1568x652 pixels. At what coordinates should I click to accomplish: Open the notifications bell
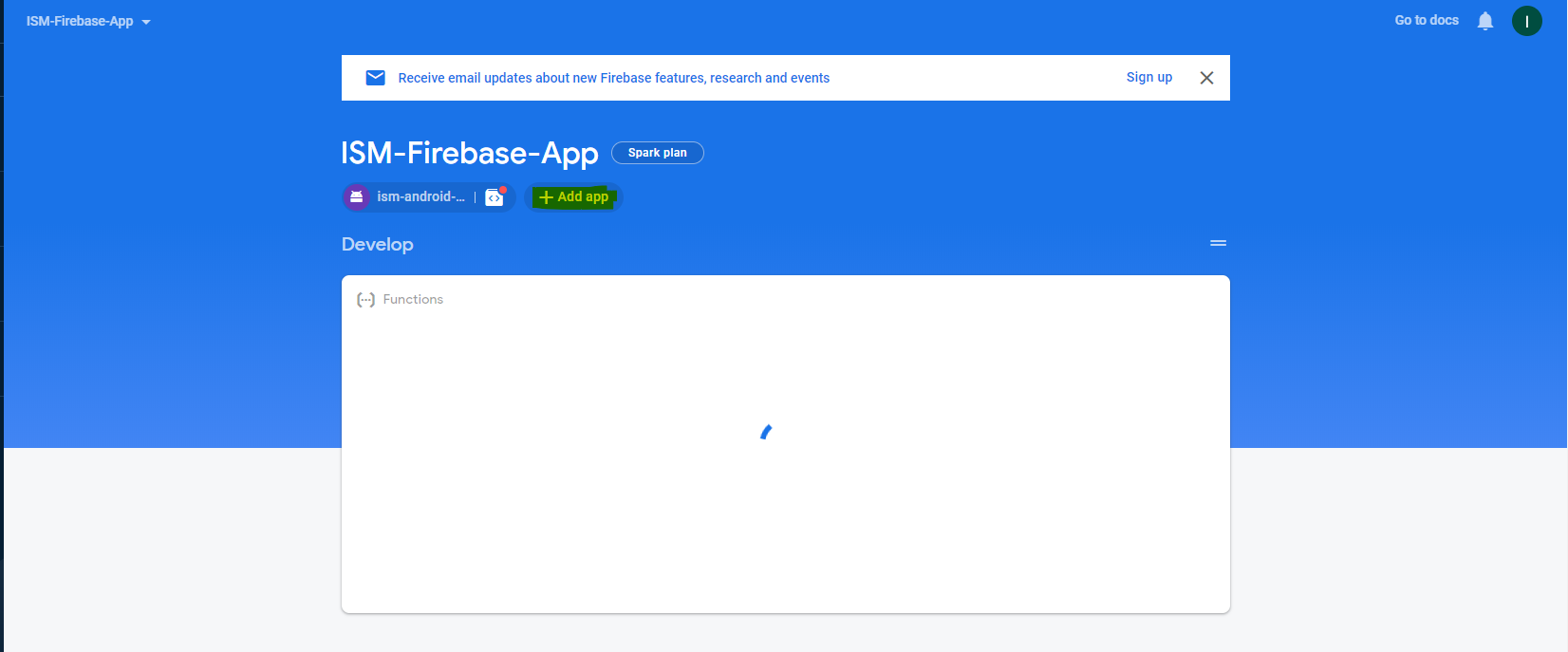(x=1485, y=21)
